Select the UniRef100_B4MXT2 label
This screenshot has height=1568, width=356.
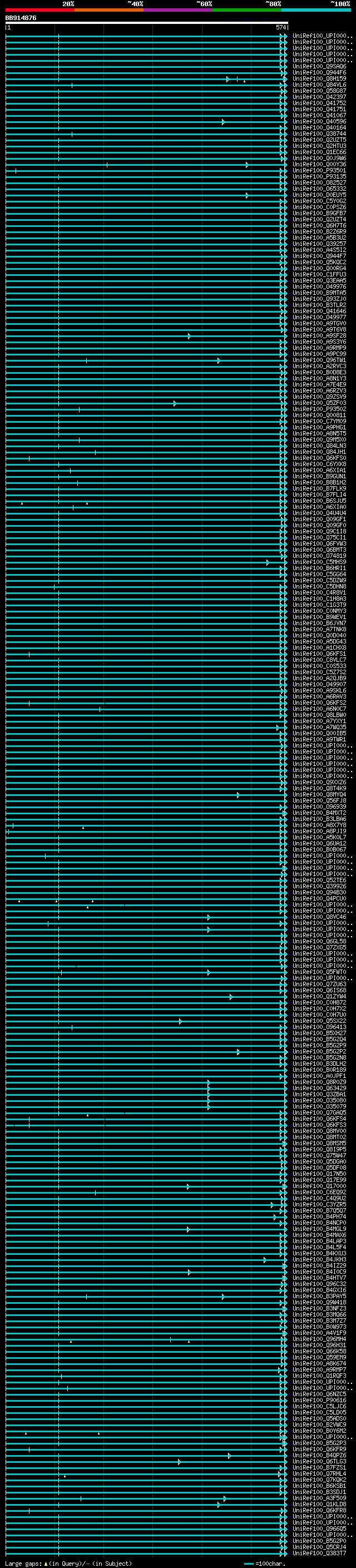319,813
